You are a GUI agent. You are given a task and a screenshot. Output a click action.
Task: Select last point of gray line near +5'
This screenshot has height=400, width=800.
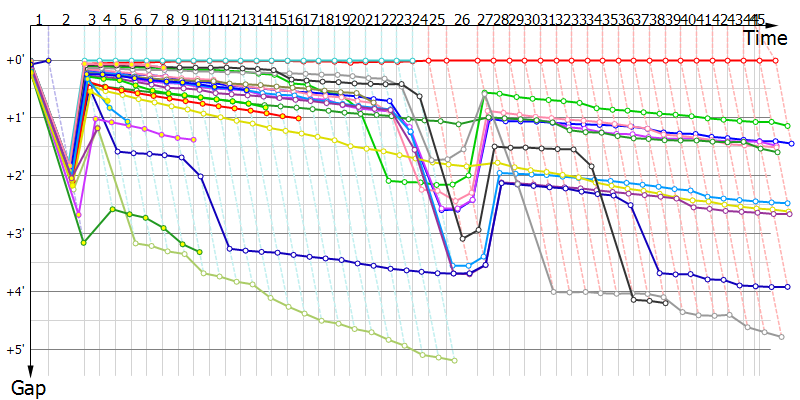[x=781, y=337]
